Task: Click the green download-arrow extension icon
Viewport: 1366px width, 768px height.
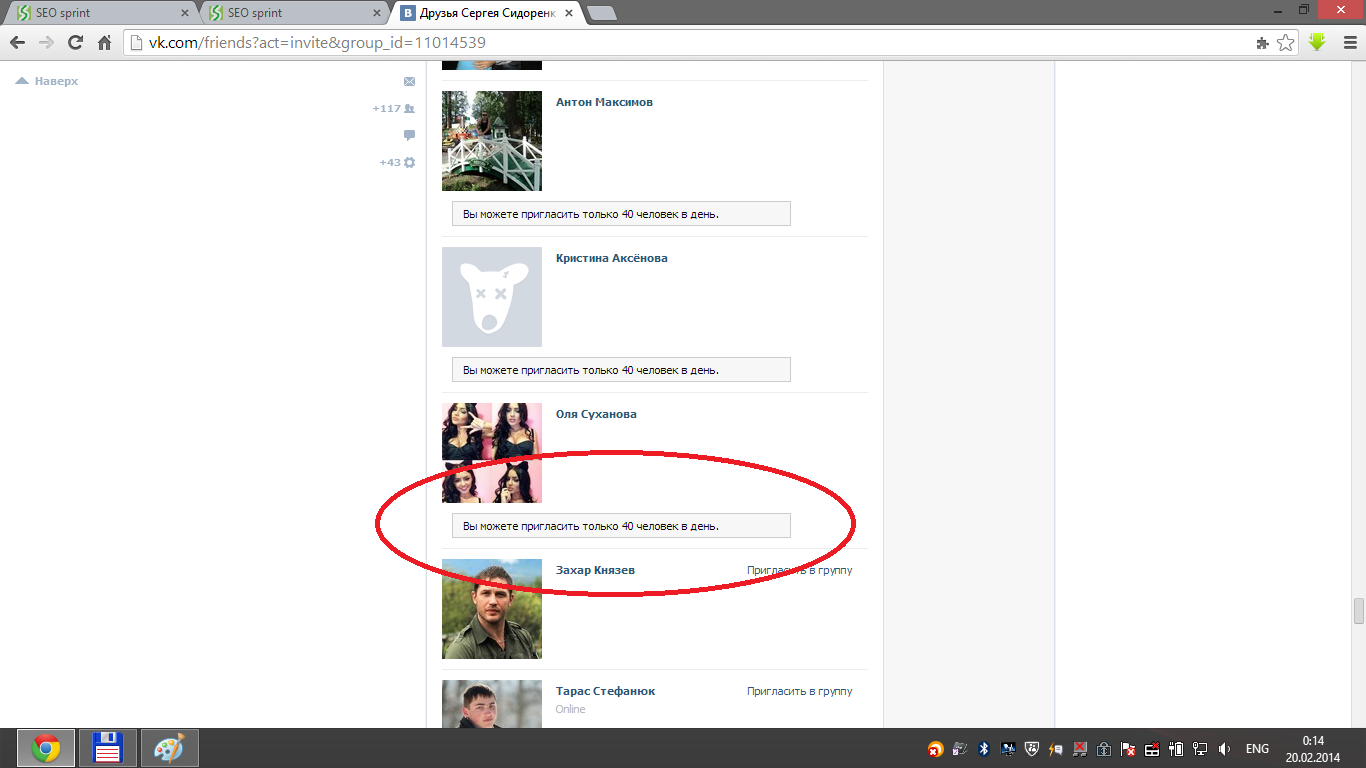Action: (x=1317, y=43)
